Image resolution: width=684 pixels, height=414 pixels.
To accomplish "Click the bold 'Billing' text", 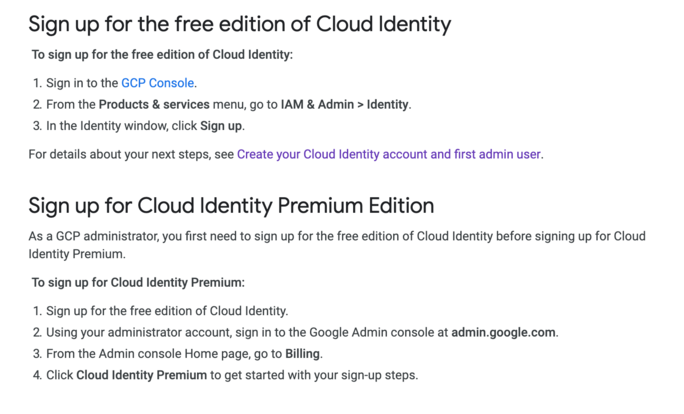I will point(302,354).
